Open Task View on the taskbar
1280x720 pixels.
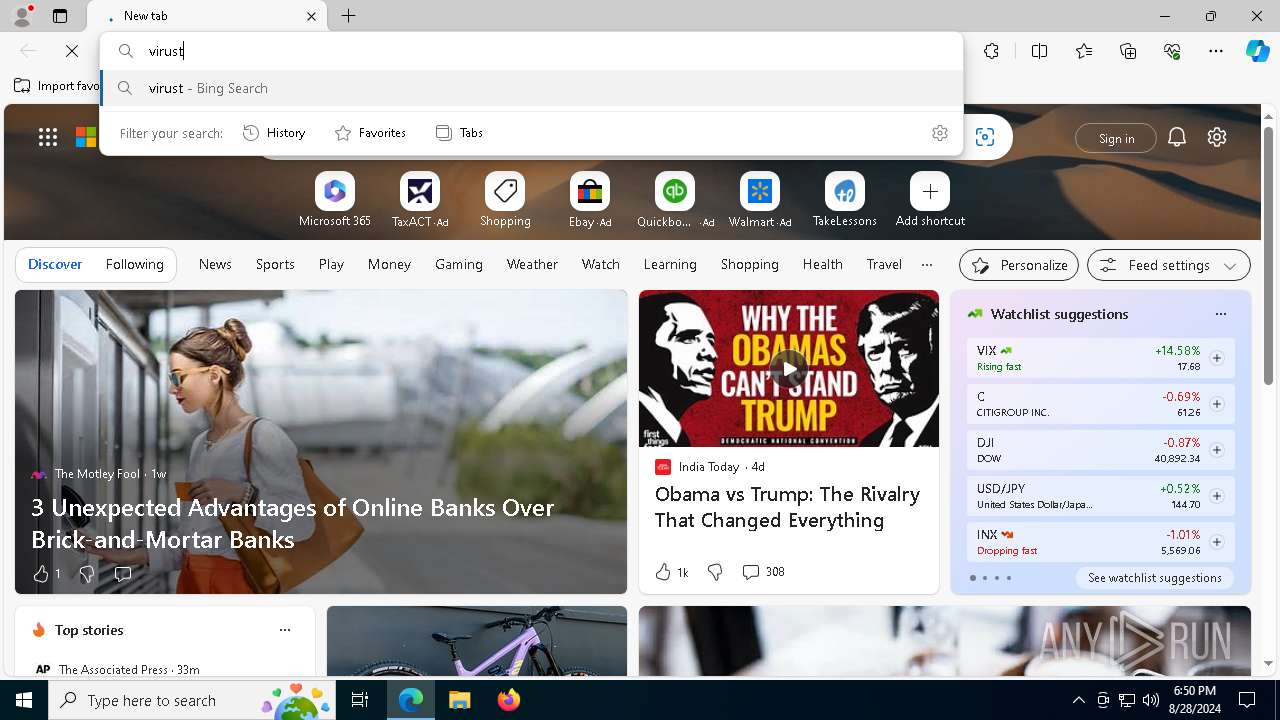360,700
